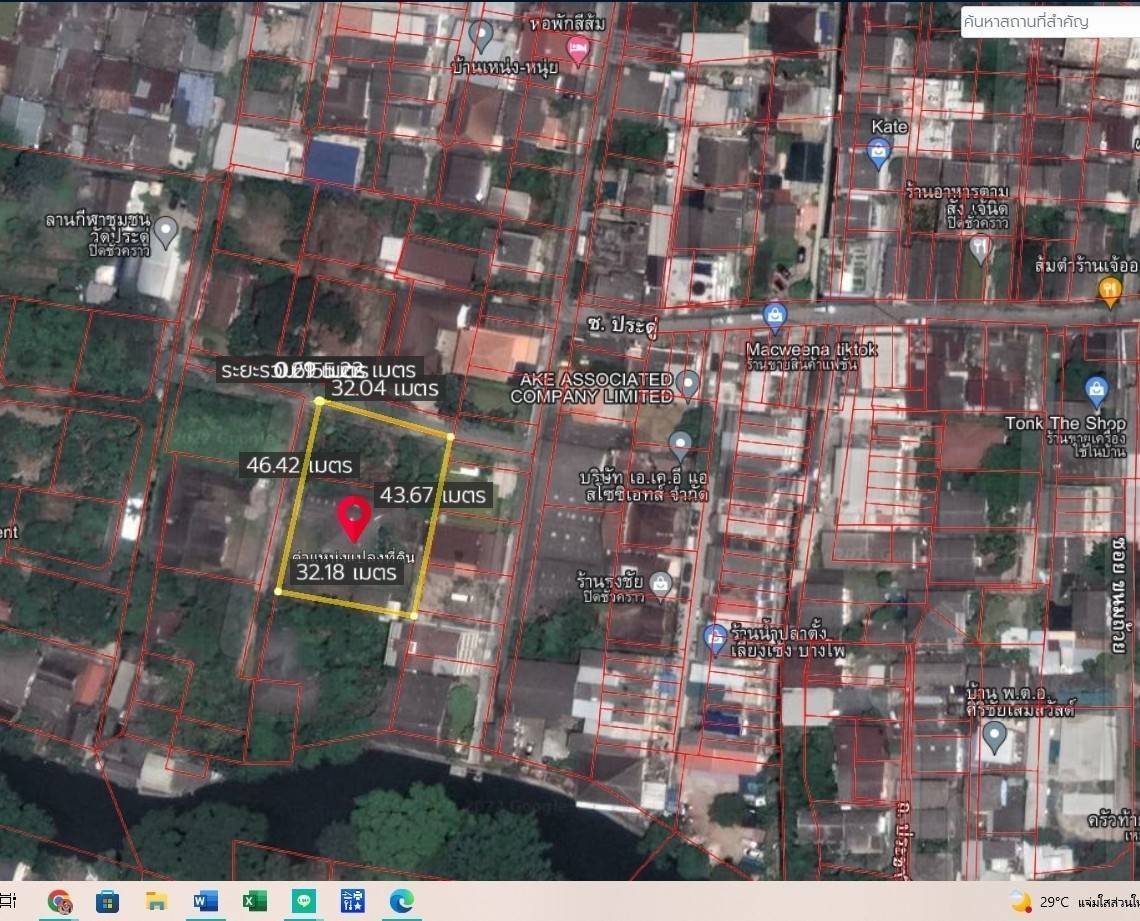Click the 32.04 เมตร measurement label

385,388
